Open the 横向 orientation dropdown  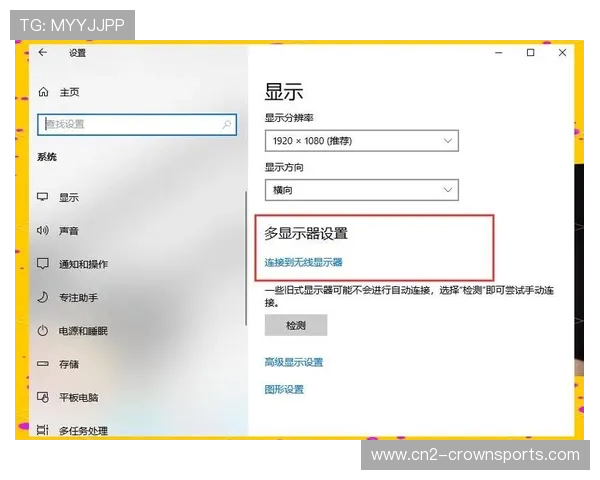[362, 190]
